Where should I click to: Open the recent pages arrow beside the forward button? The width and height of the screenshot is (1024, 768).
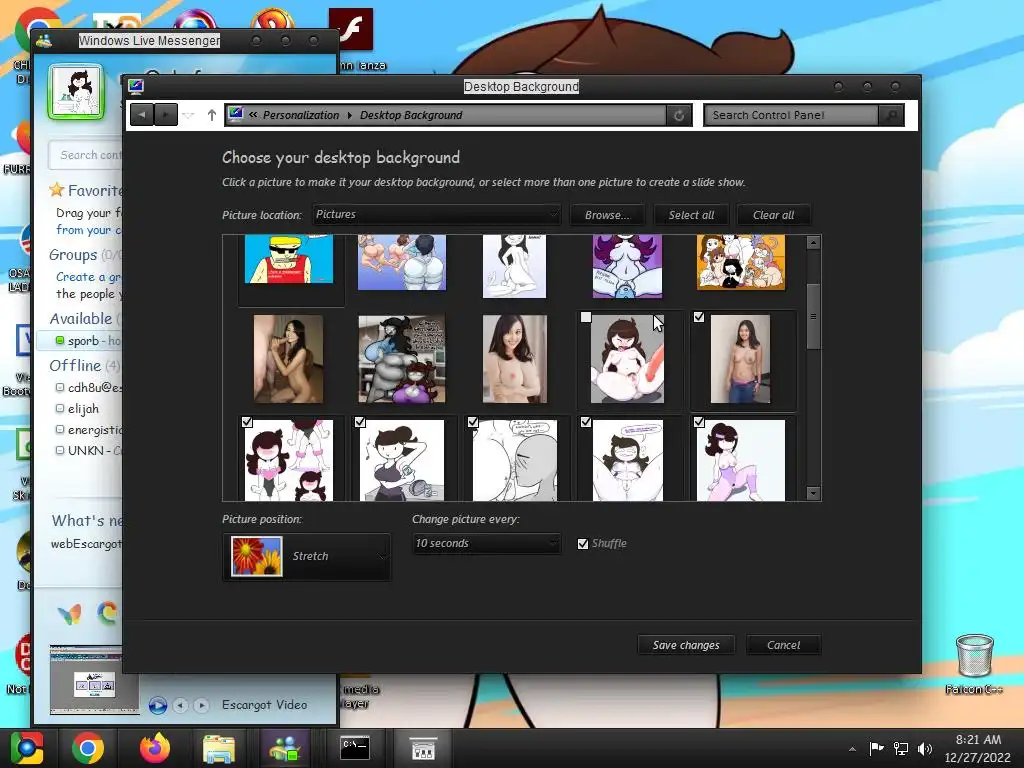tap(189, 116)
